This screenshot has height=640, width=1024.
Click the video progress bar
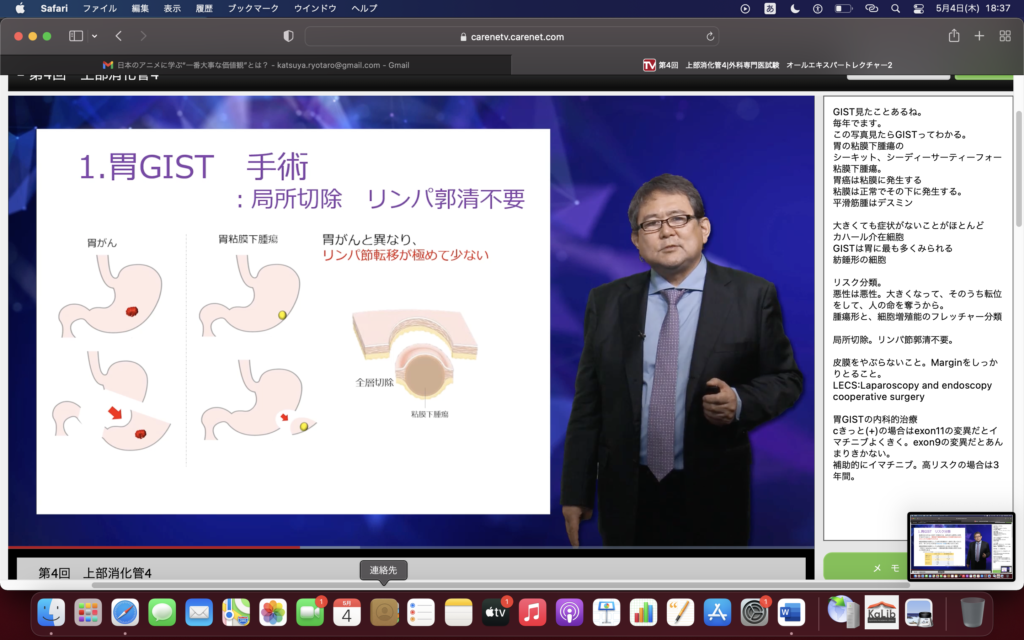400,547
